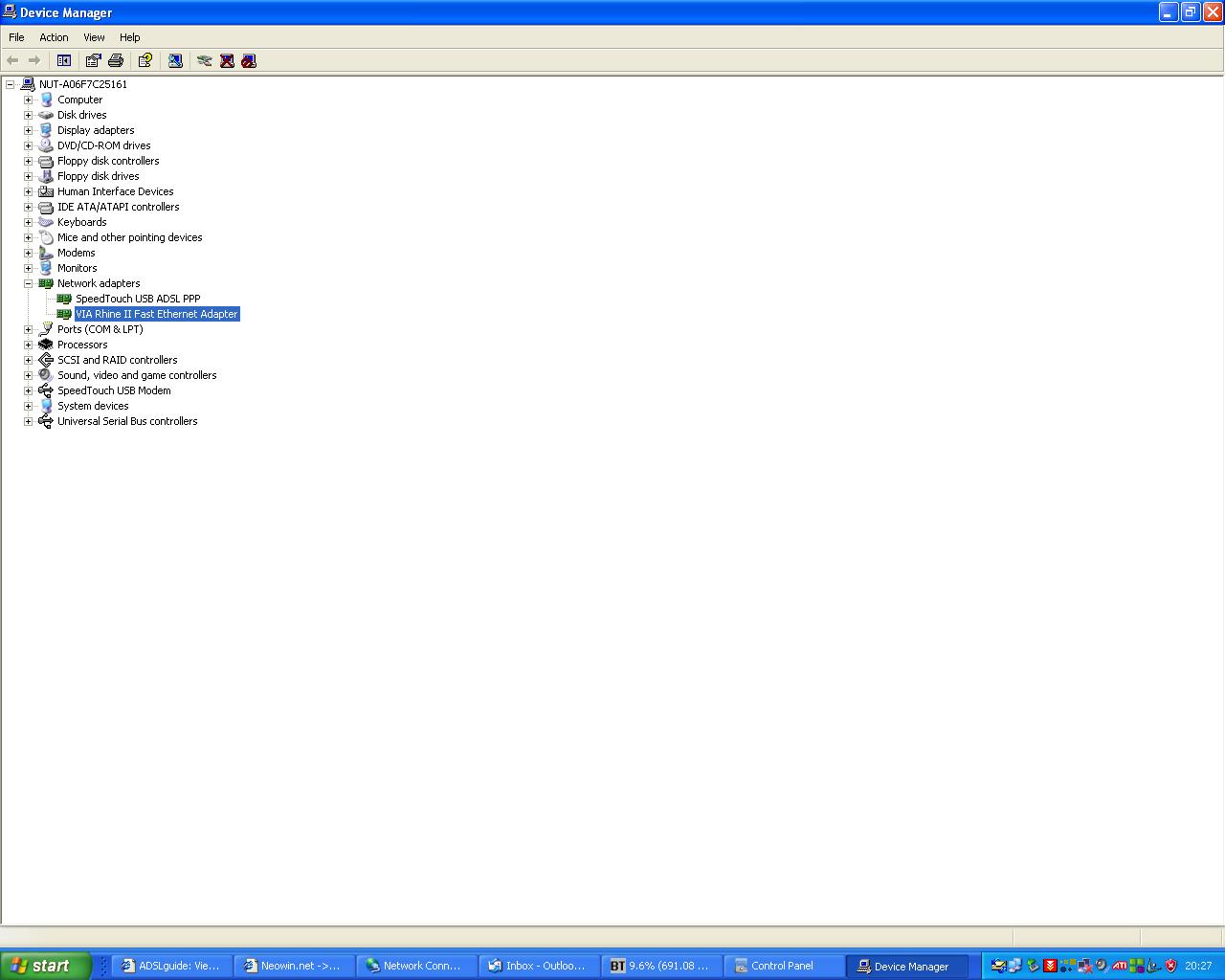The image size is (1225, 980).
Task: Select the Modems label
Action: tap(77, 253)
